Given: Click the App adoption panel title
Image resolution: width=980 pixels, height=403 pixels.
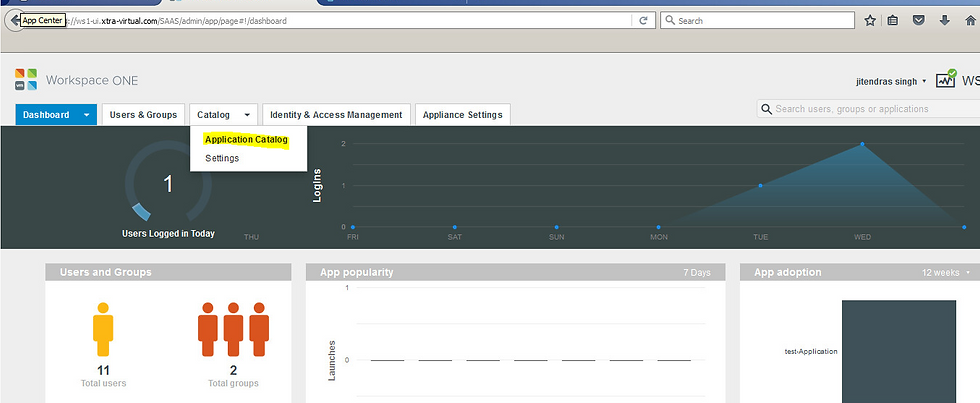Looking at the screenshot, I should pos(788,272).
